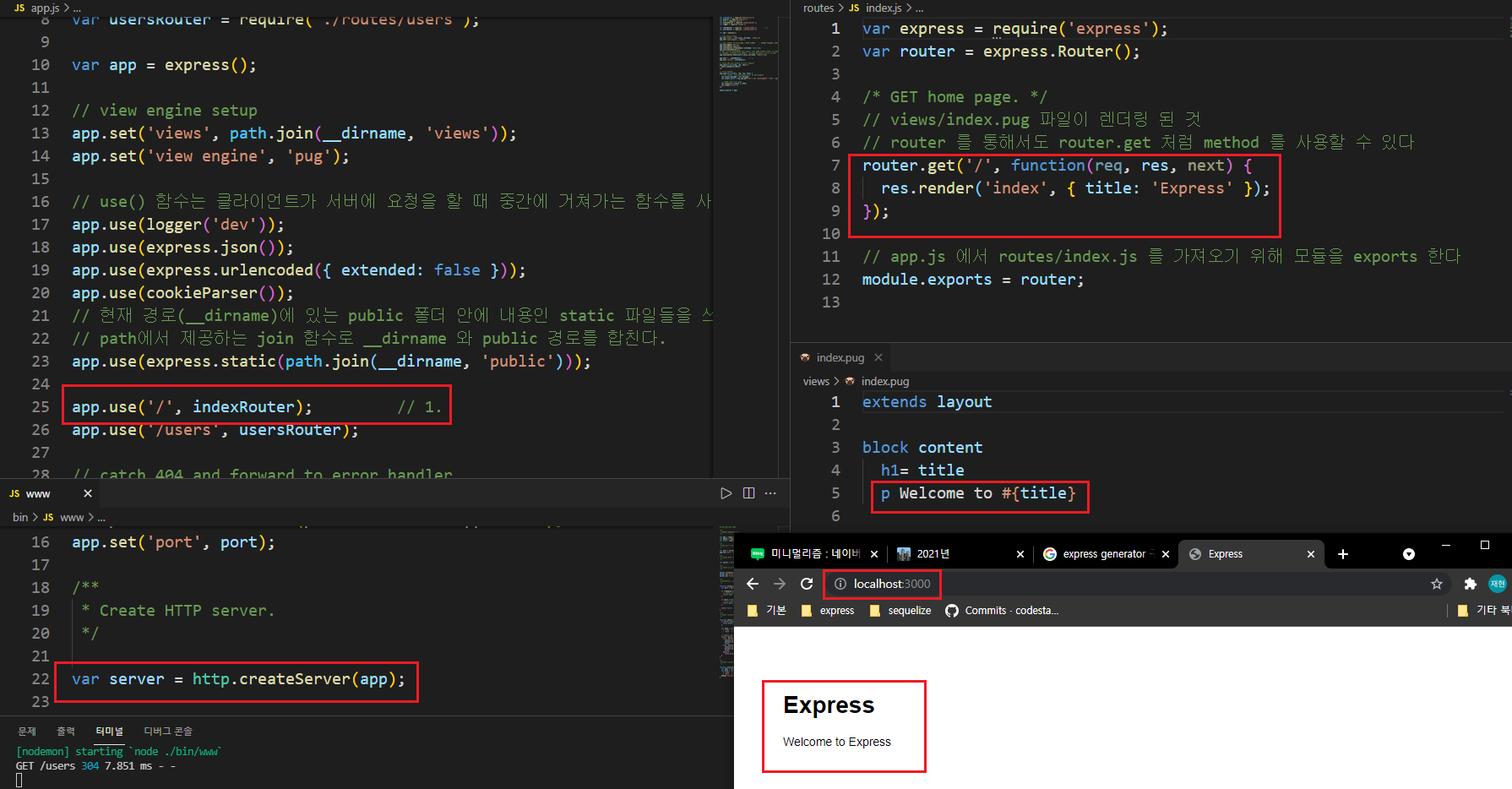The height and width of the screenshot is (789, 1512).
Task: Click the GitHub icon on Commits bookmark
Action: click(x=952, y=610)
